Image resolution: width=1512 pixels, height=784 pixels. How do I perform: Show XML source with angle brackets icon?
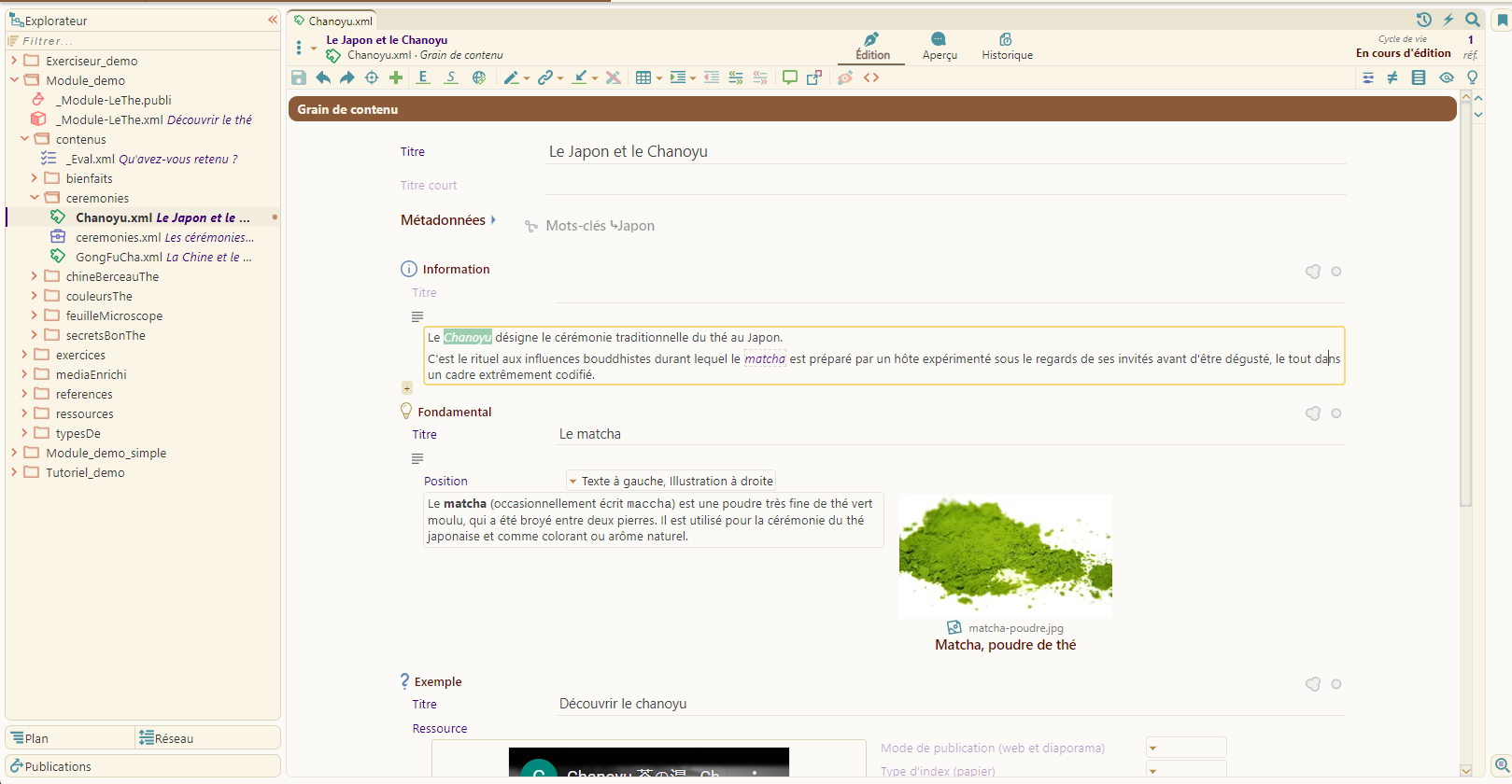pos(871,77)
